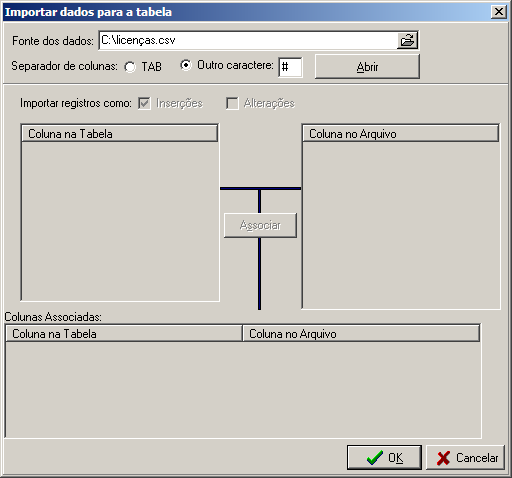
Task: Click inside the empty table columns list
Action: tap(120, 221)
